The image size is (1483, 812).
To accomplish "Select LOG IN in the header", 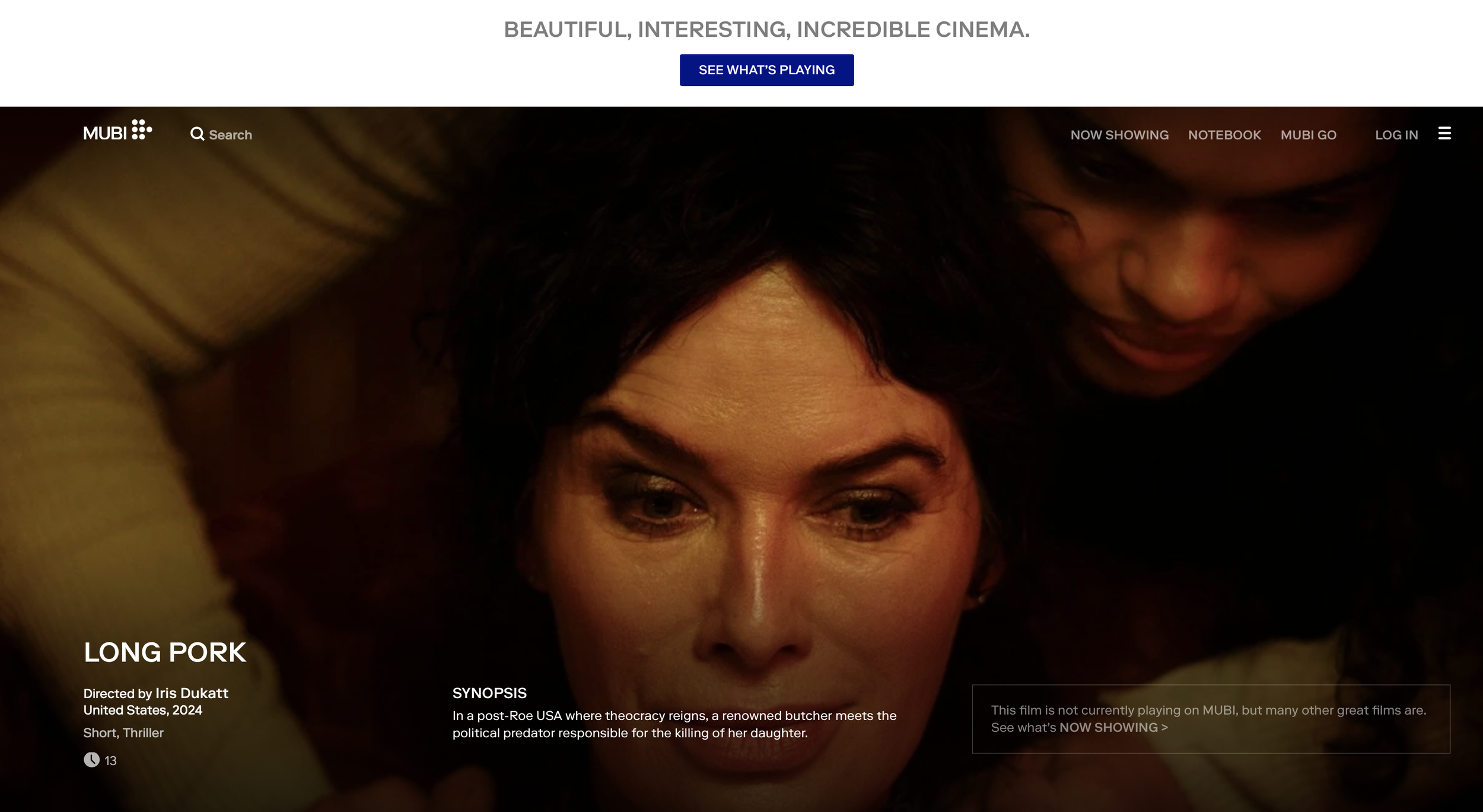I will click(x=1396, y=135).
